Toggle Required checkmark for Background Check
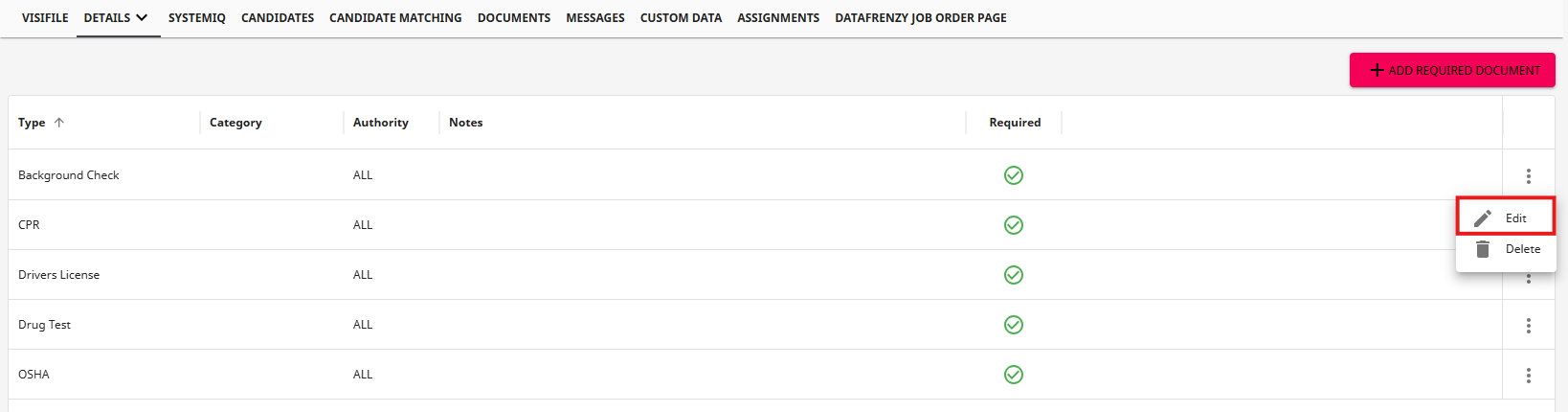Image resolution: width=1568 pixels, height=412 pixels. 1014,175
